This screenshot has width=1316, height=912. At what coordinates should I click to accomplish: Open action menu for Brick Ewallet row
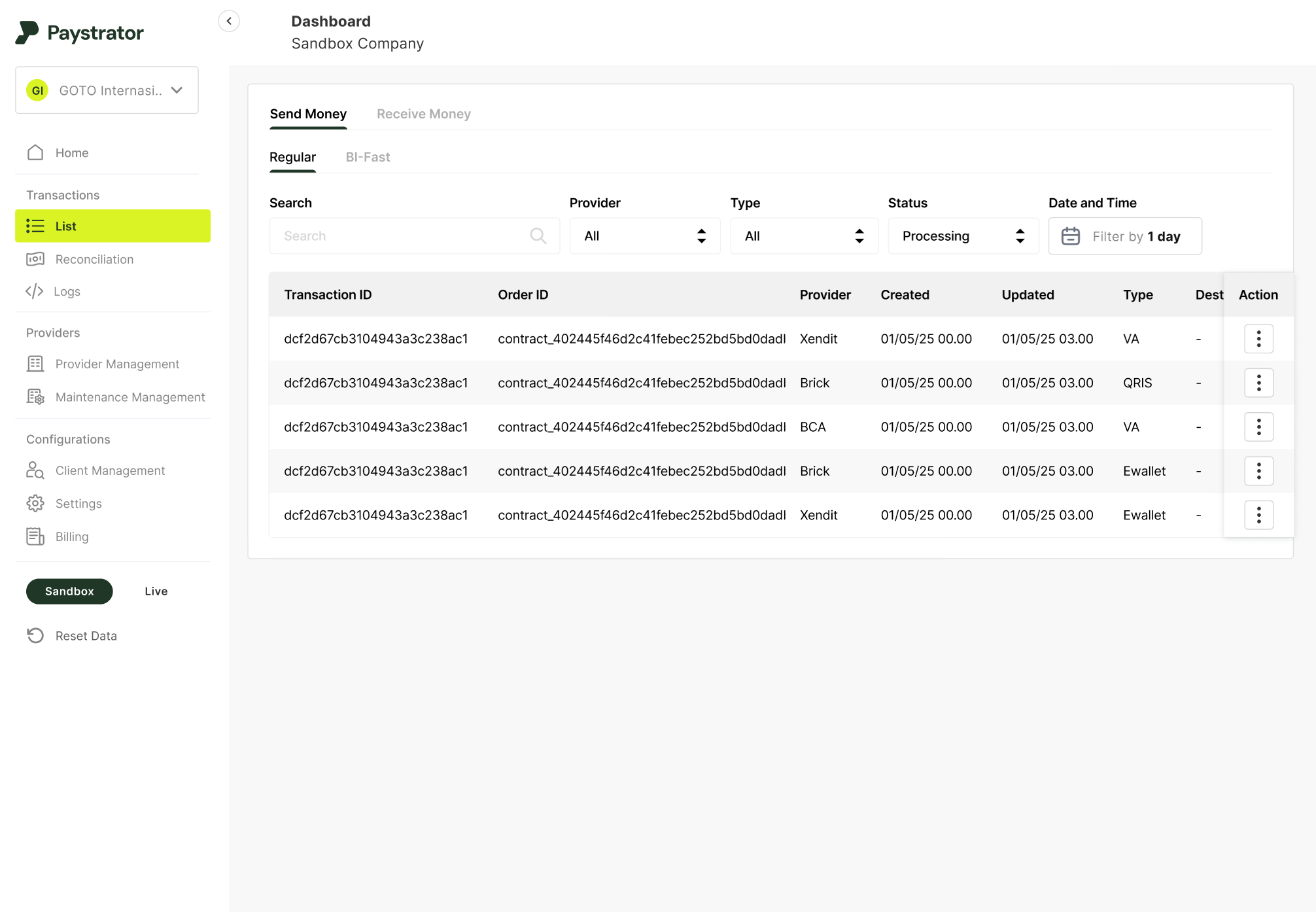[1258, 471]
